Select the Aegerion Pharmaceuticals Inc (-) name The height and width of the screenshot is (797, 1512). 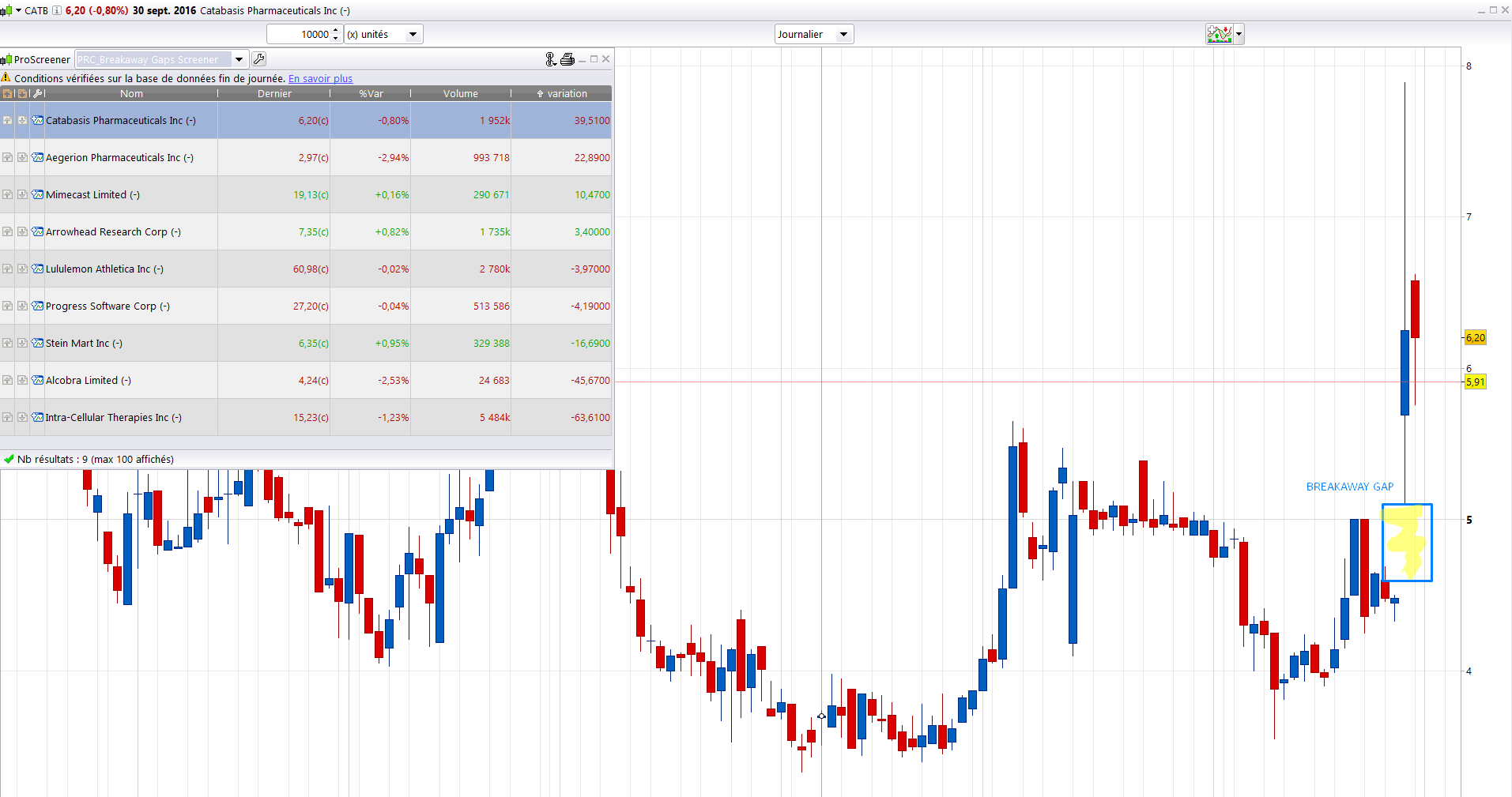coord(119,157)
